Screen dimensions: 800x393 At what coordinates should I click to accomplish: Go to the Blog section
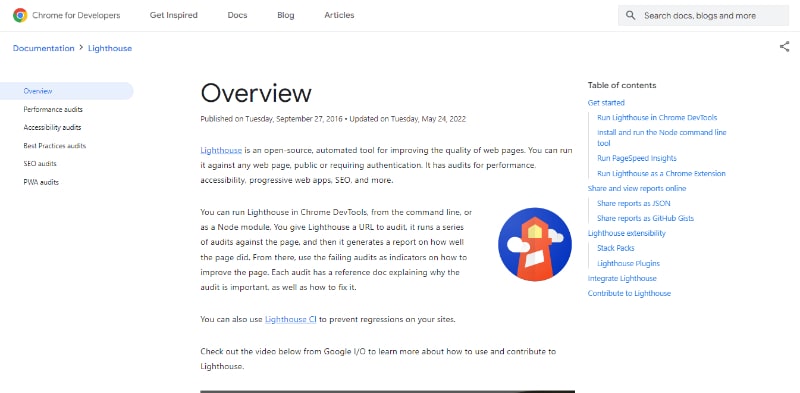(x=286, y=15)
